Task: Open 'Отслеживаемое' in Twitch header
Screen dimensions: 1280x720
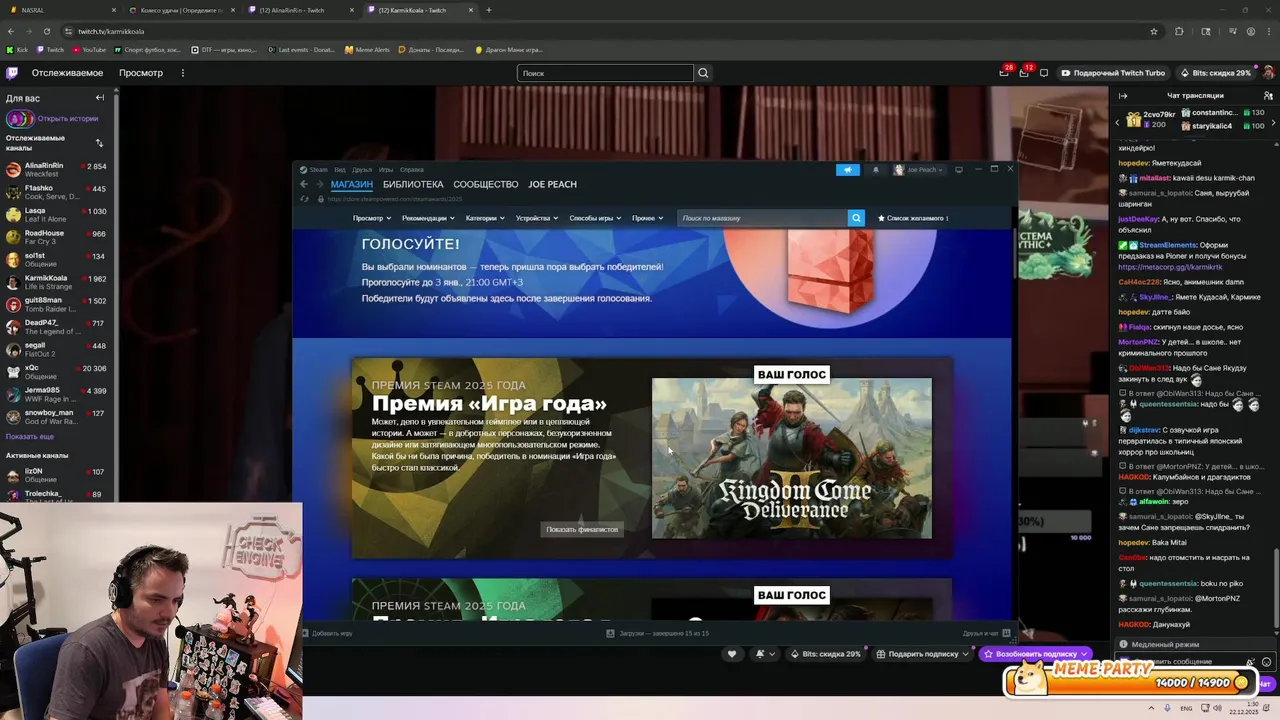Action: pos(67,73)
